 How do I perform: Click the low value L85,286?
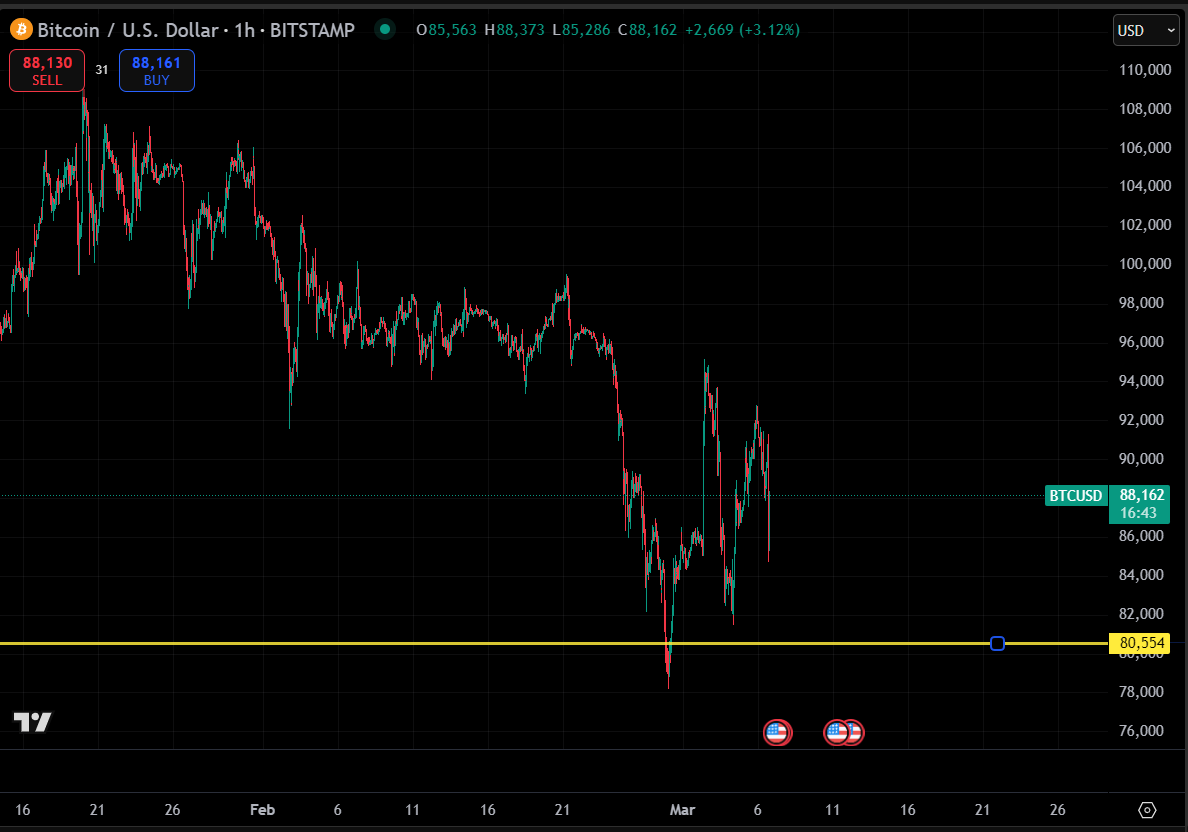tap(581, 30)
